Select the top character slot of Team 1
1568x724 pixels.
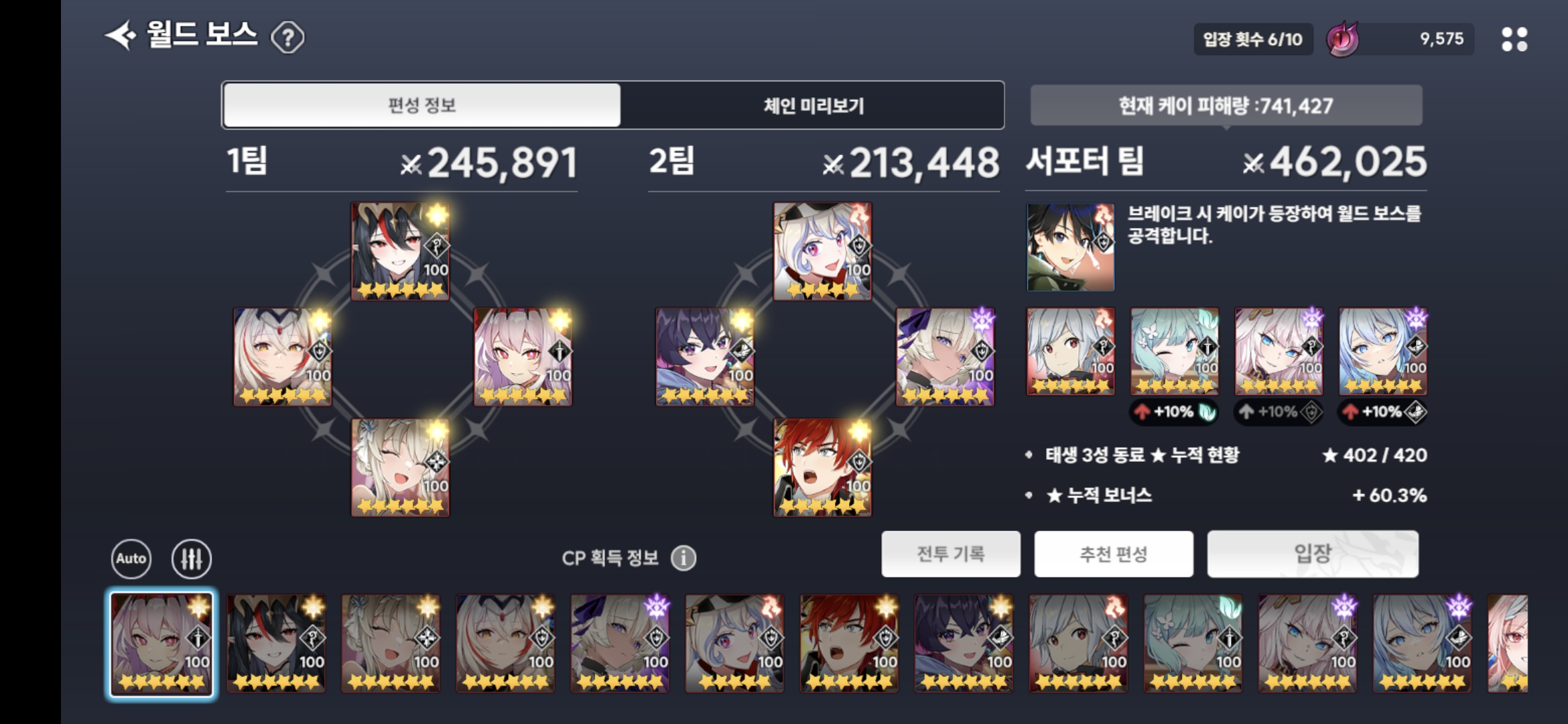401,251
